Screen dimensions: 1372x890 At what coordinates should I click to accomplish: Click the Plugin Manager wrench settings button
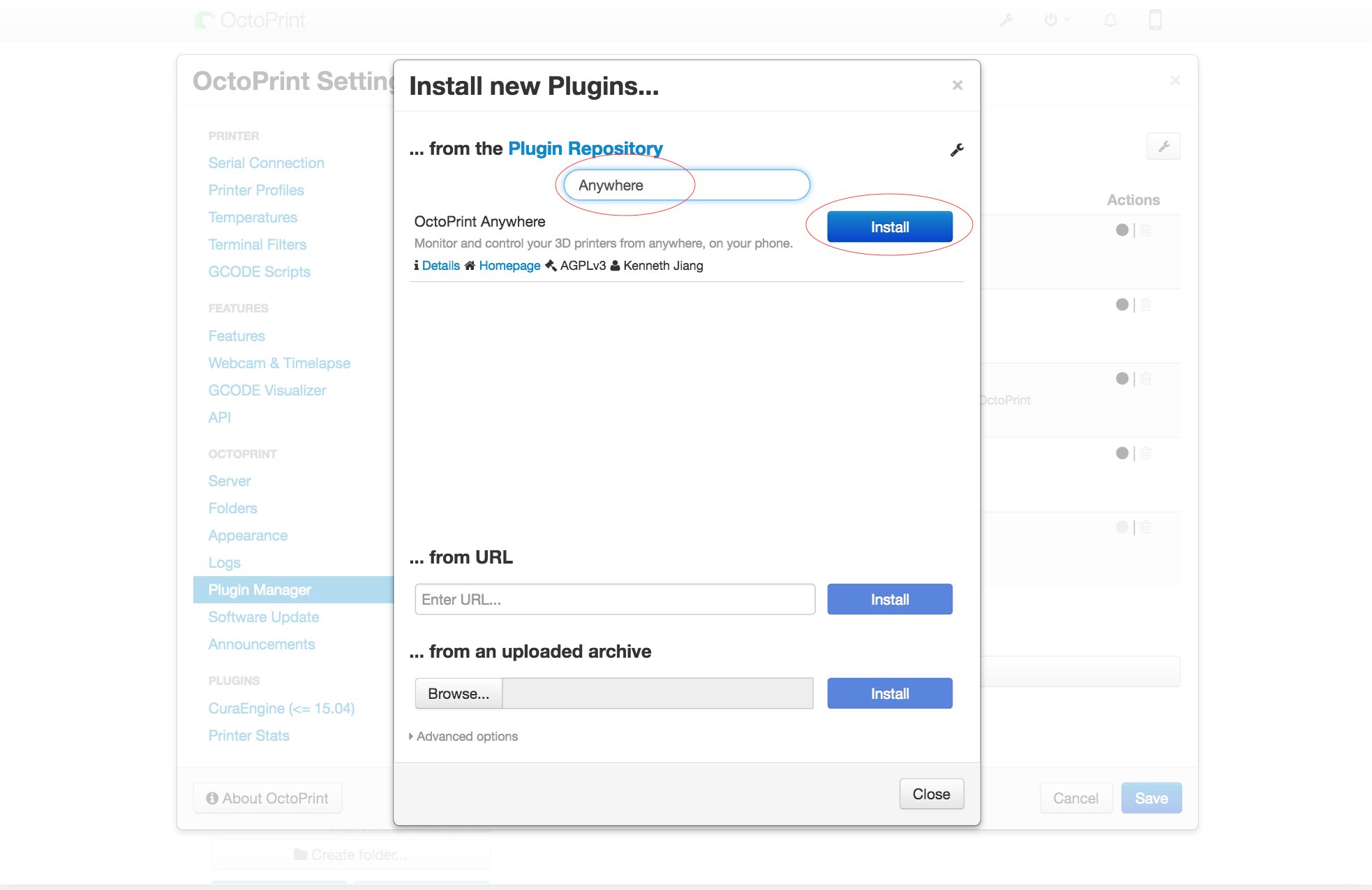(1163, 146)
